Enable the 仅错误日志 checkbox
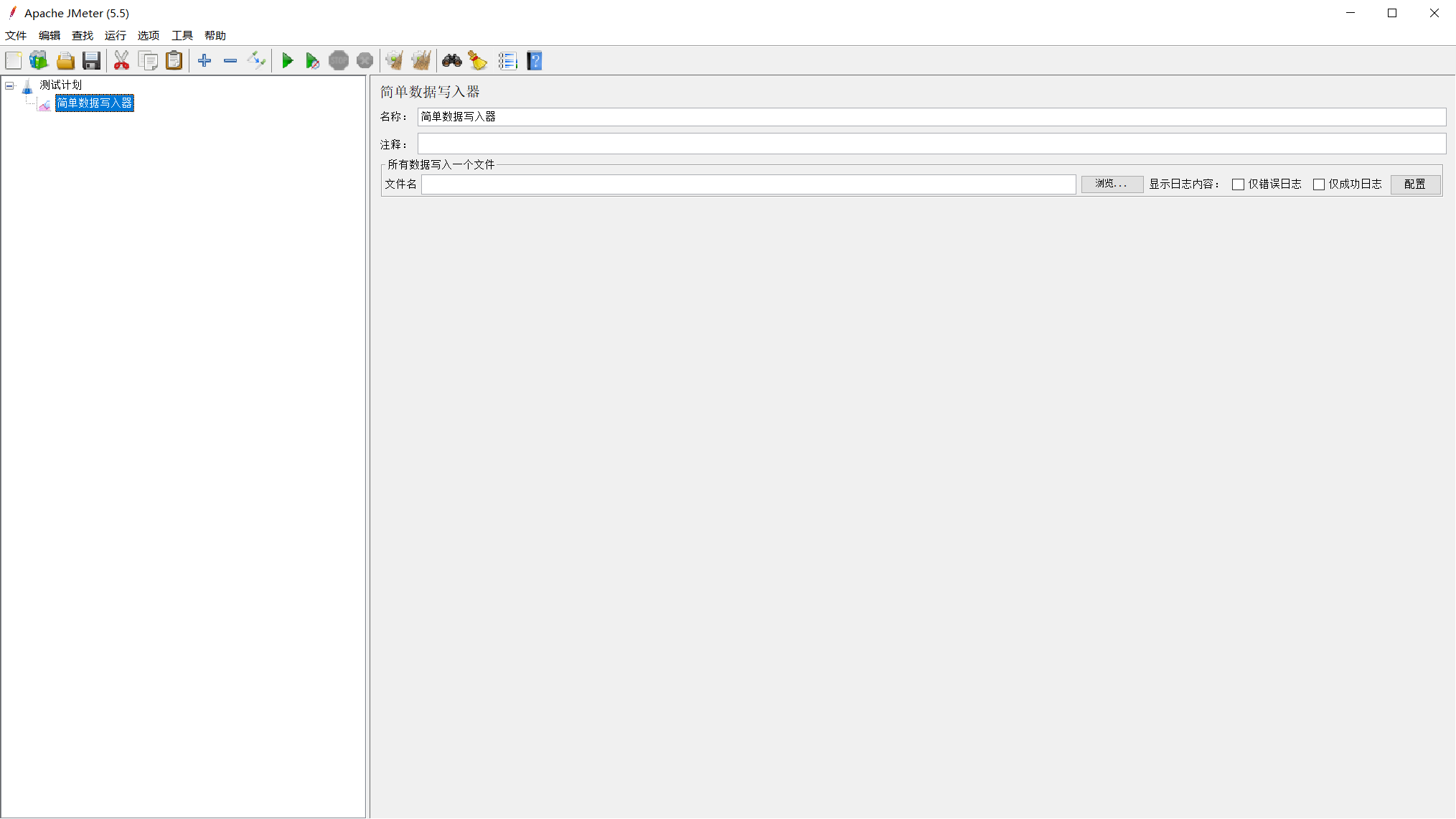The height and width of the screenshot is (819, 1456). pyautogui.click(x=1238, y=184)
